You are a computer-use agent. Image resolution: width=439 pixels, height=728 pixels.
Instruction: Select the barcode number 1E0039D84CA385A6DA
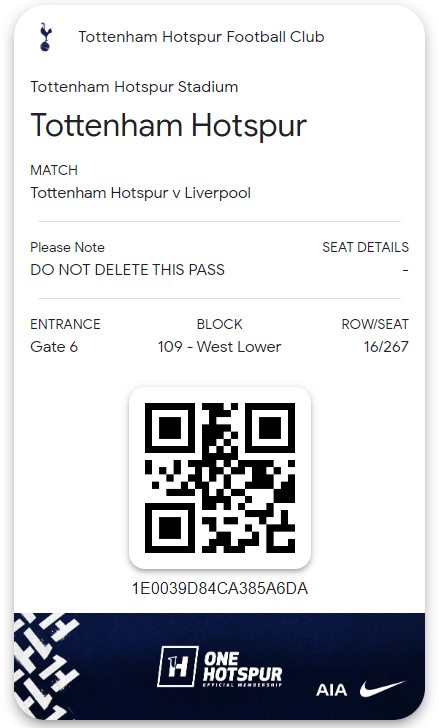[220, 588]
